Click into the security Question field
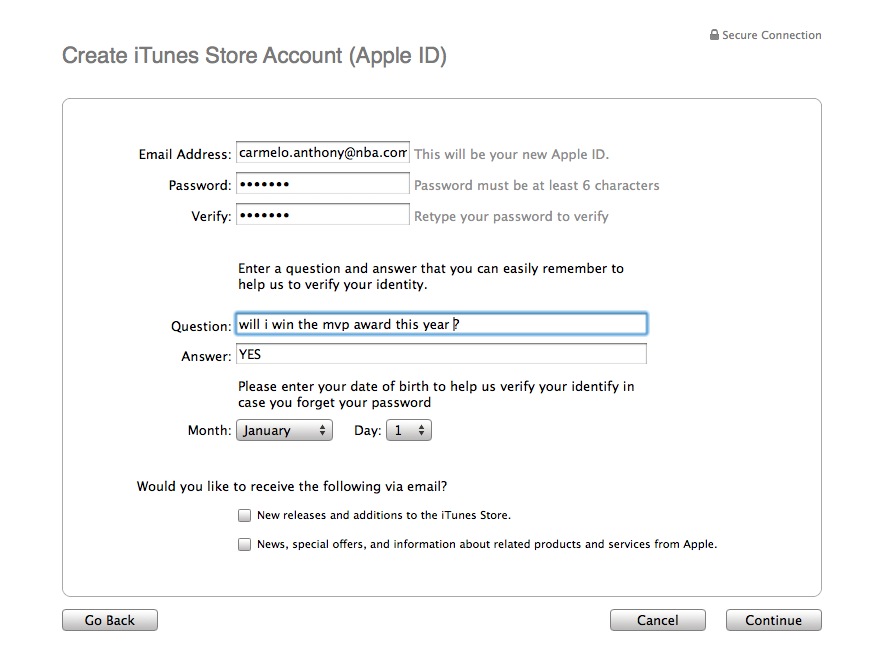This screenshot has width=883, height=646. point(441,325)
